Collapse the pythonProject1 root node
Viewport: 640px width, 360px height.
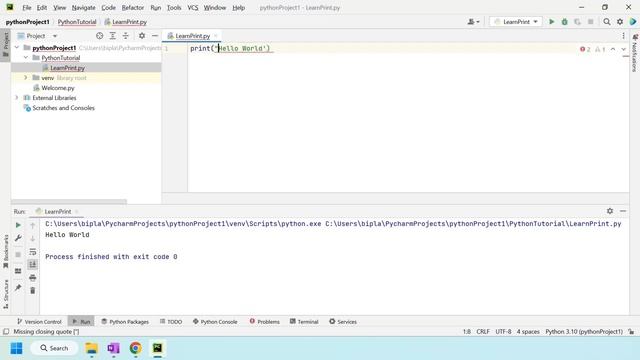(x=17, y=48)
